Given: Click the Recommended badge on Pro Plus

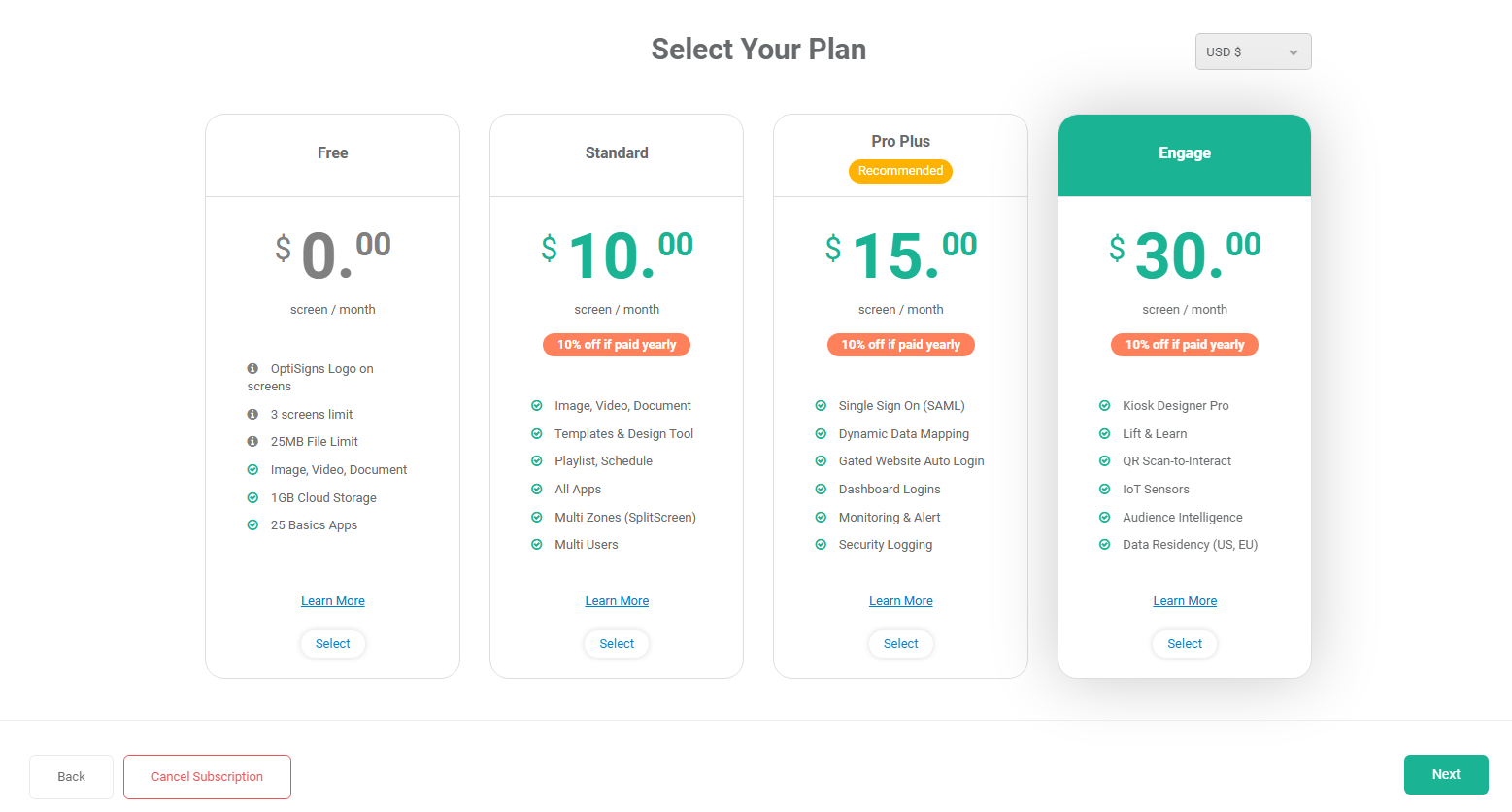Looking at the screenshot, I should pyautogui.click(x=900, y=171).
